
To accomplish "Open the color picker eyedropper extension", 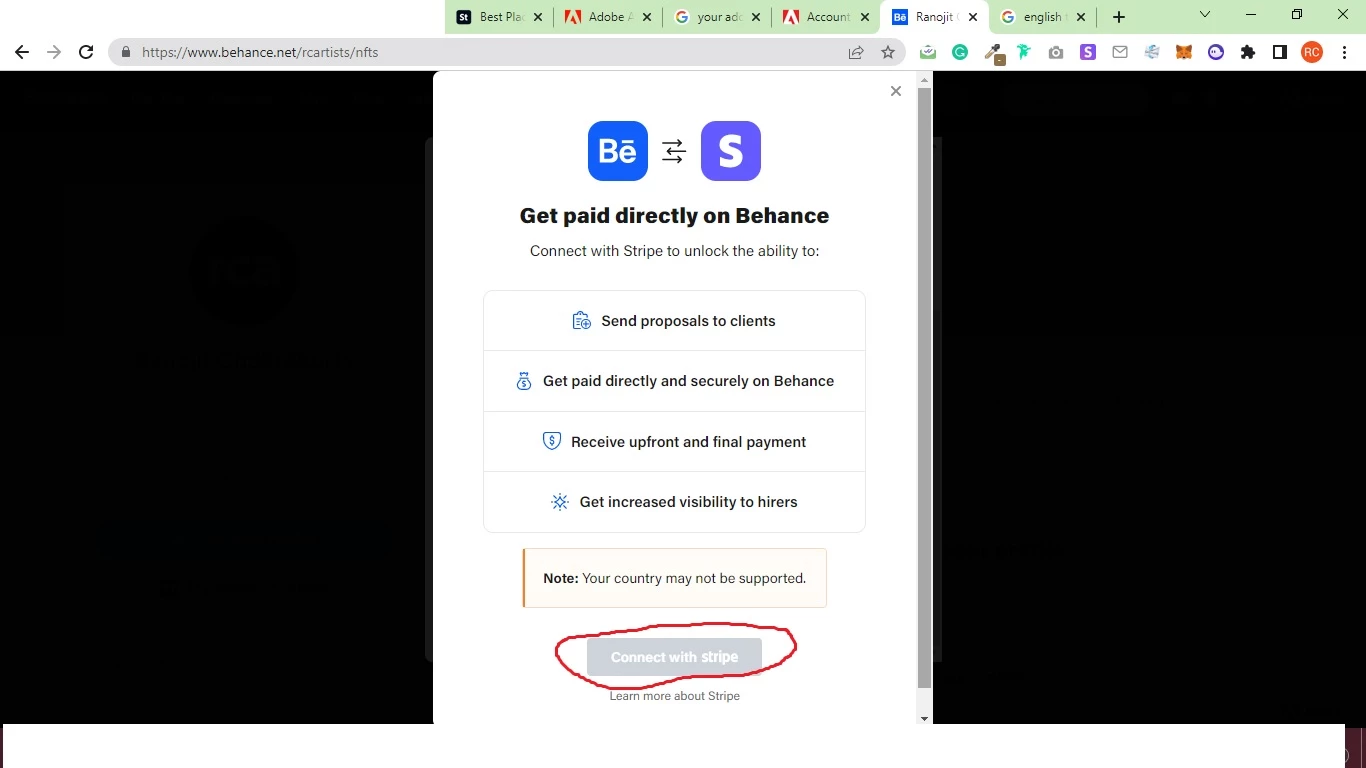I will click(x=993, y=53).
